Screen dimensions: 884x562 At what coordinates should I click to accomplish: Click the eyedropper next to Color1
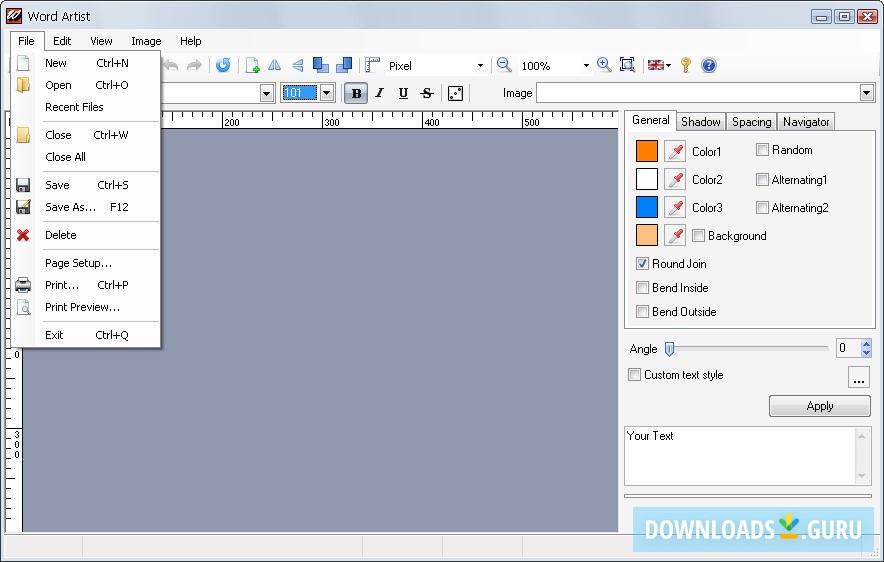click(675, 151)
